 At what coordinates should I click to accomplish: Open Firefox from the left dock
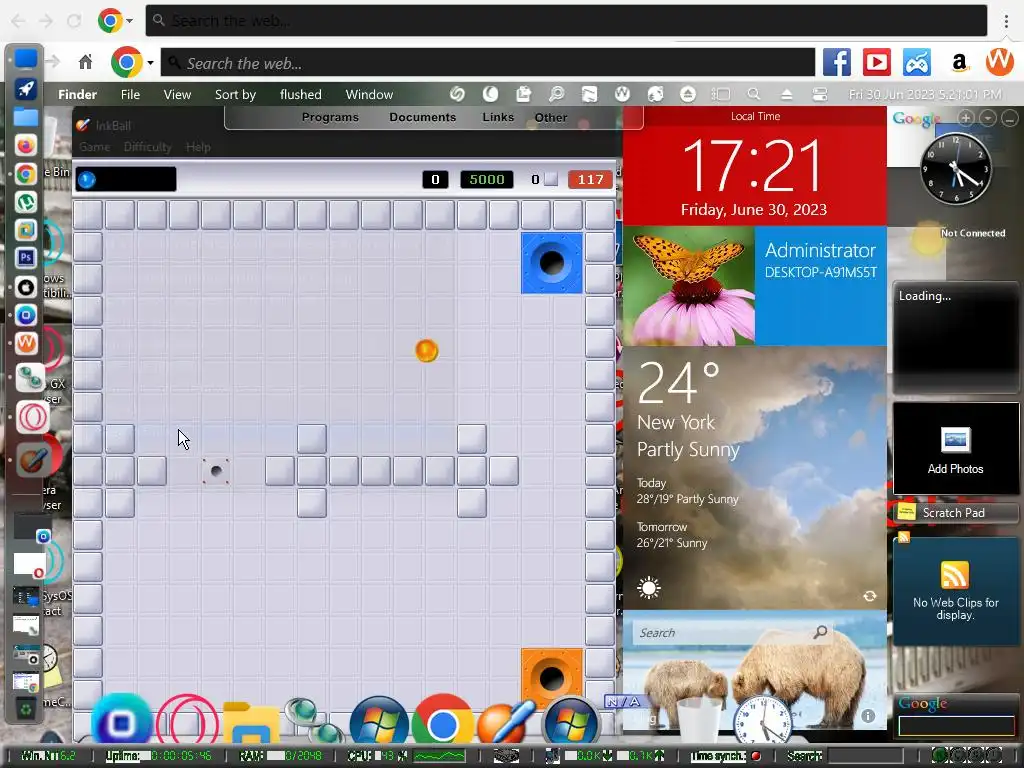pos(25,145)
